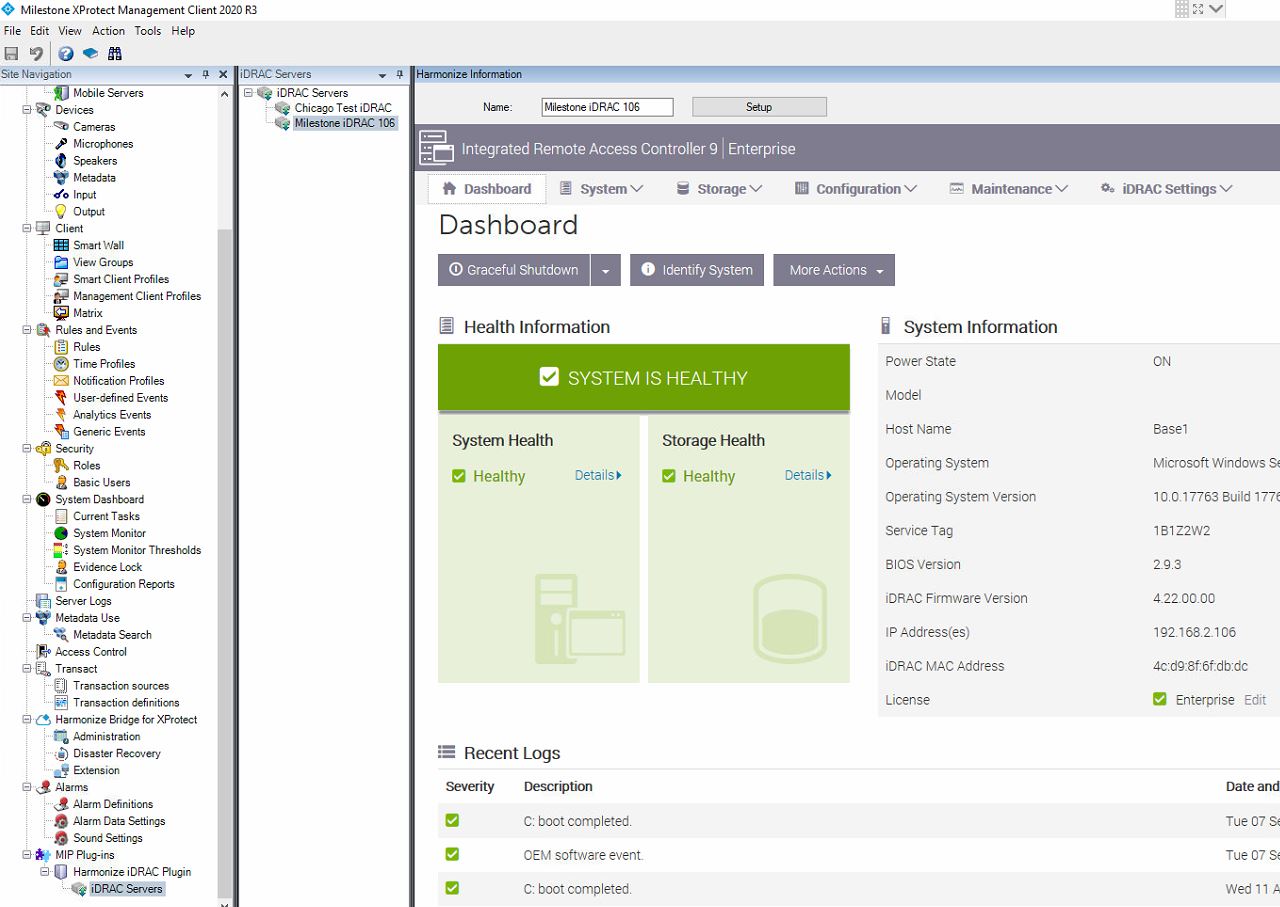Open the Action menu
The width and height of the screenshot is (1280, 907).
(x=109, y=31)
